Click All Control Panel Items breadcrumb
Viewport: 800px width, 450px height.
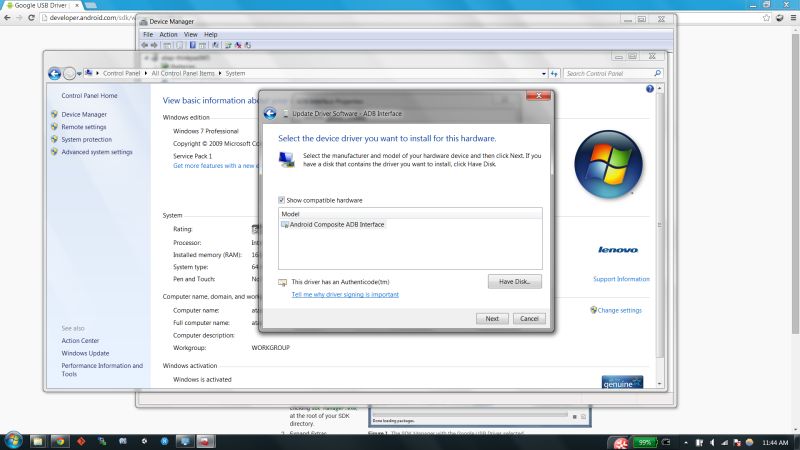[x=183, y=73]
